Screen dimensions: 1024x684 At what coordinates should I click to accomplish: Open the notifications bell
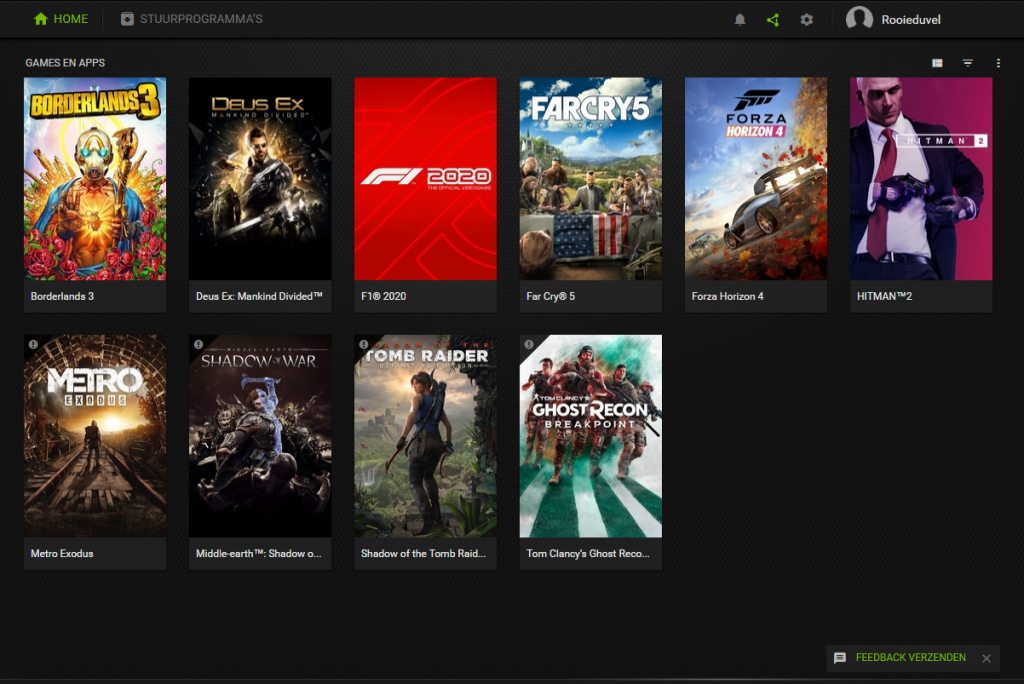tap(740, 20)
